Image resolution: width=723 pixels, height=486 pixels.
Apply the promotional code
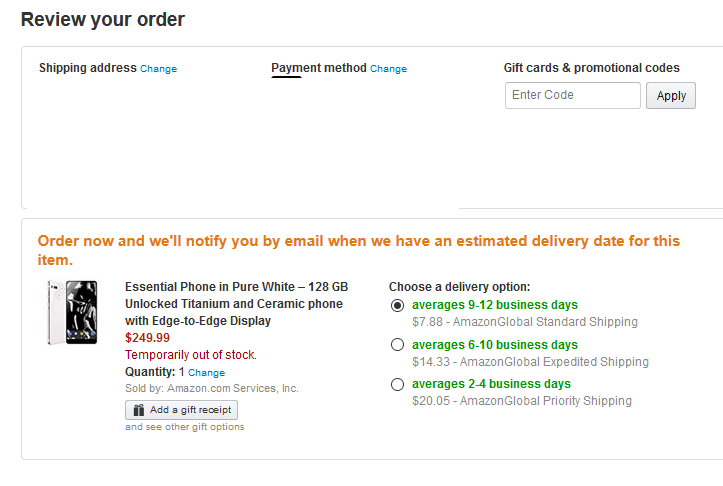671,95
